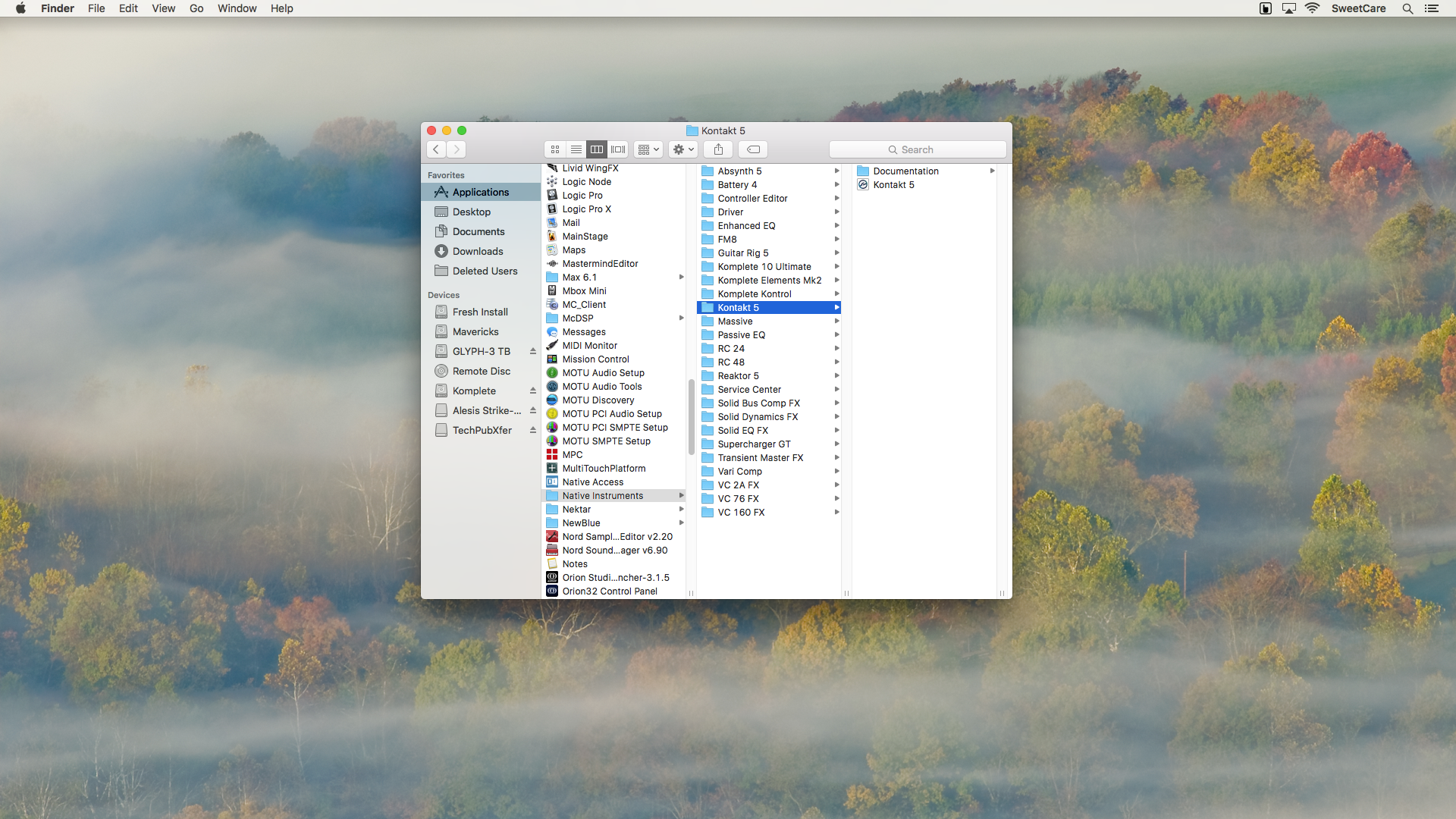Screen dimensions: 1456x819
Task: Click the Komplete sidebar device icon
Action: pyautogui.click(x=442, y=390)
